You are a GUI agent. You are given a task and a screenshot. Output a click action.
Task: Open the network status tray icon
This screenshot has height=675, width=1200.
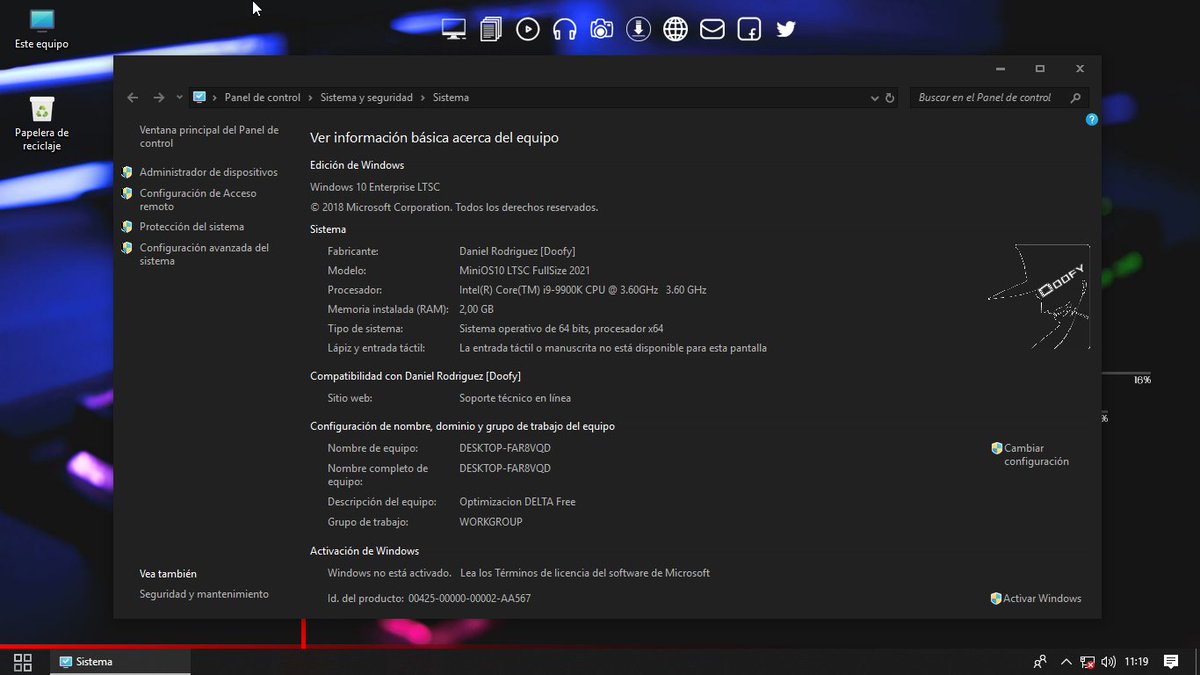point(1087,662)
